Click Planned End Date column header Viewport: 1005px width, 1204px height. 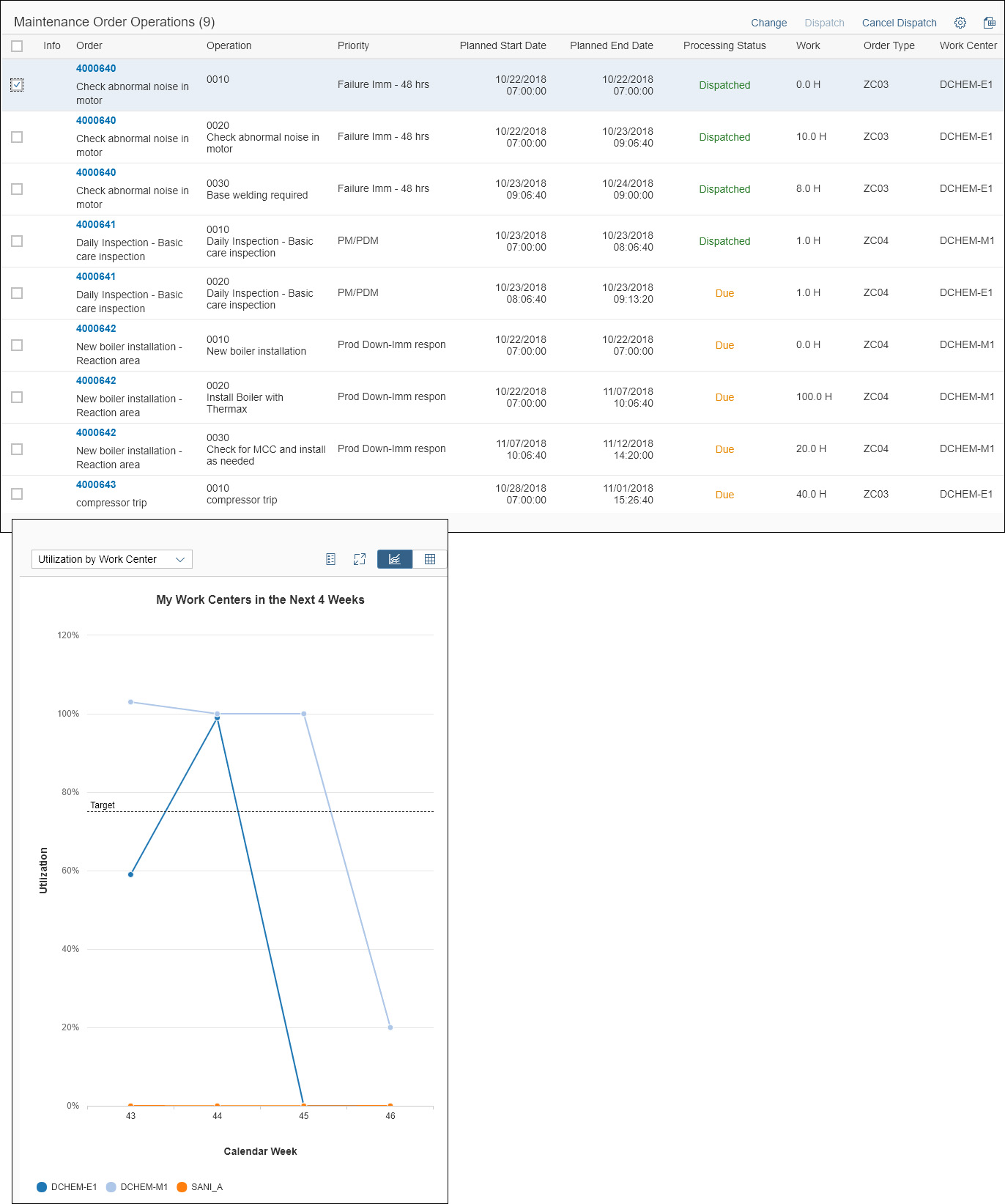(612, 45)
